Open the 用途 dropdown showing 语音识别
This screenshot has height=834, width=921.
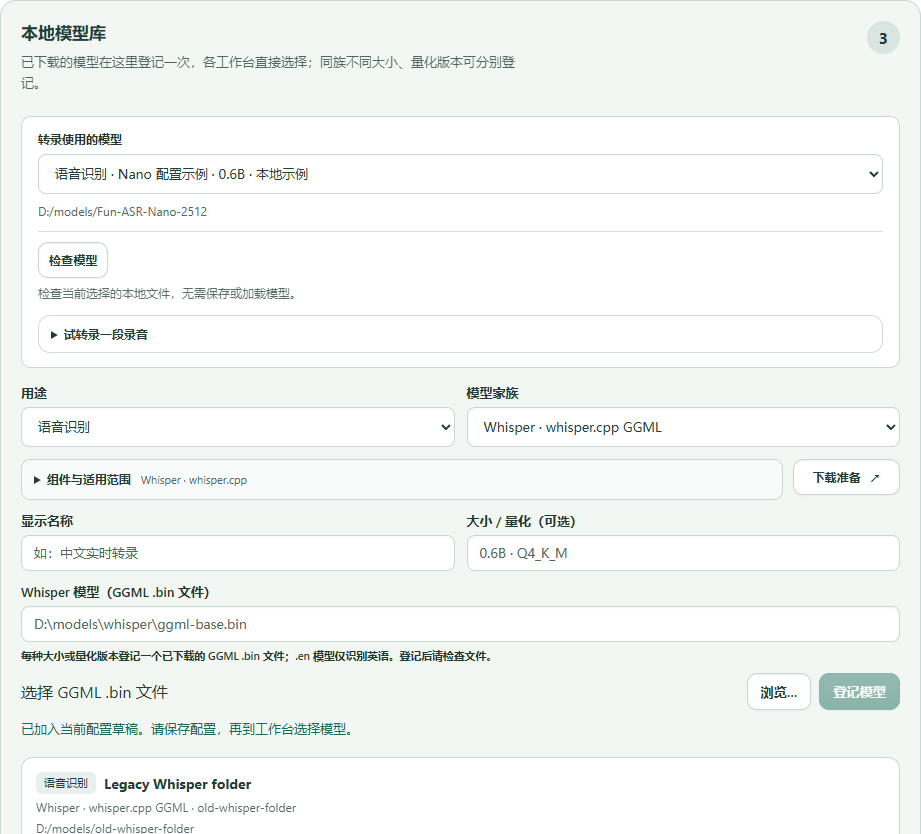[238, 427]
